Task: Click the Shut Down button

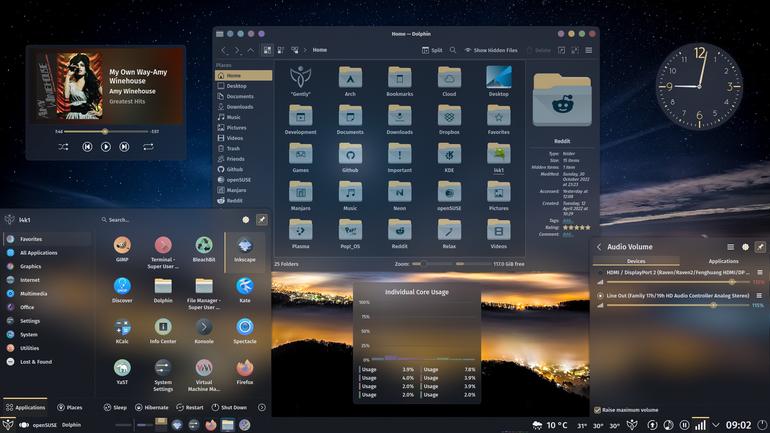Action: 229,407
